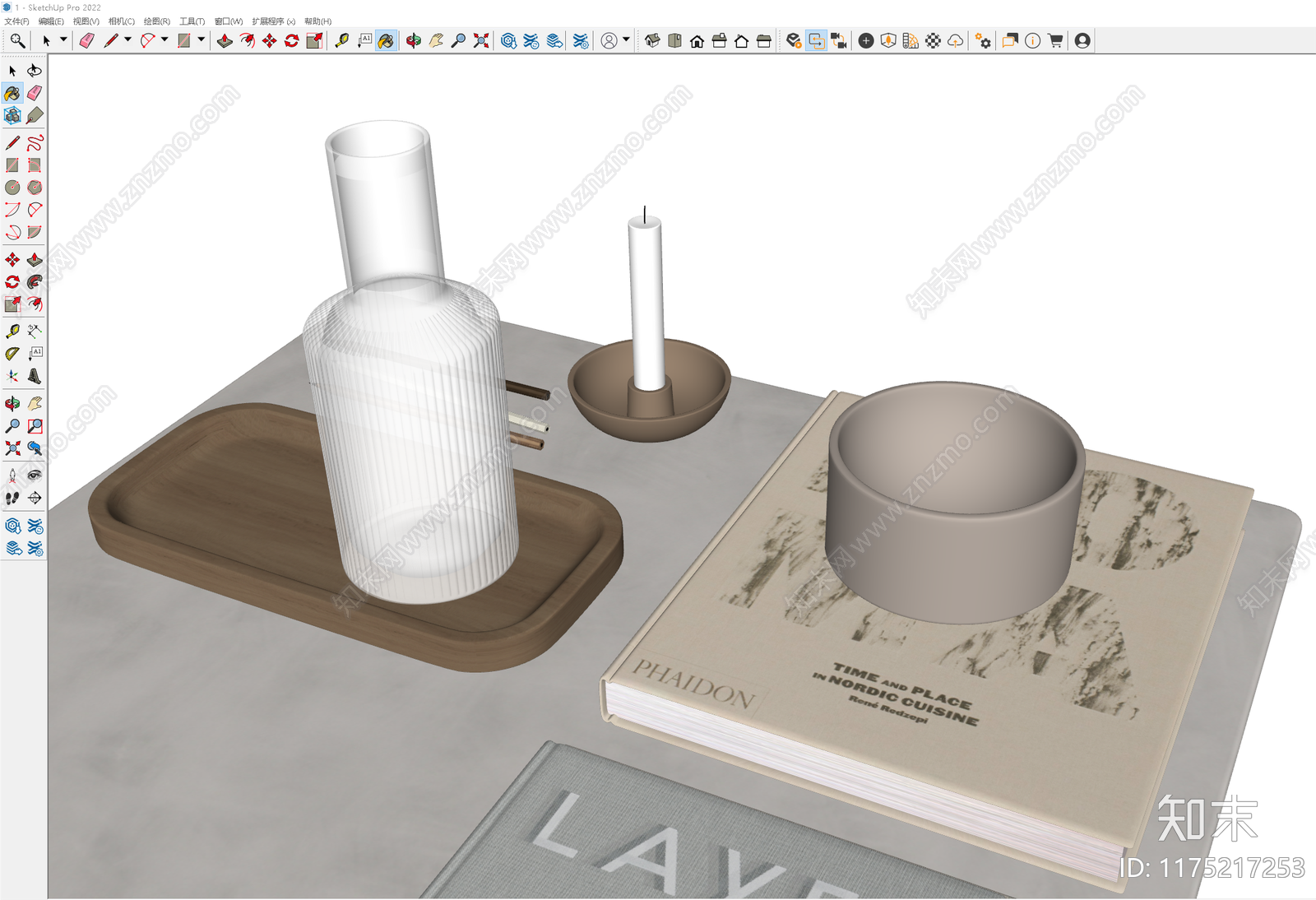This screenshot has width=1316, height=900.
Task: Expand the Arc tool dropdown arrow
Action: 164,39
